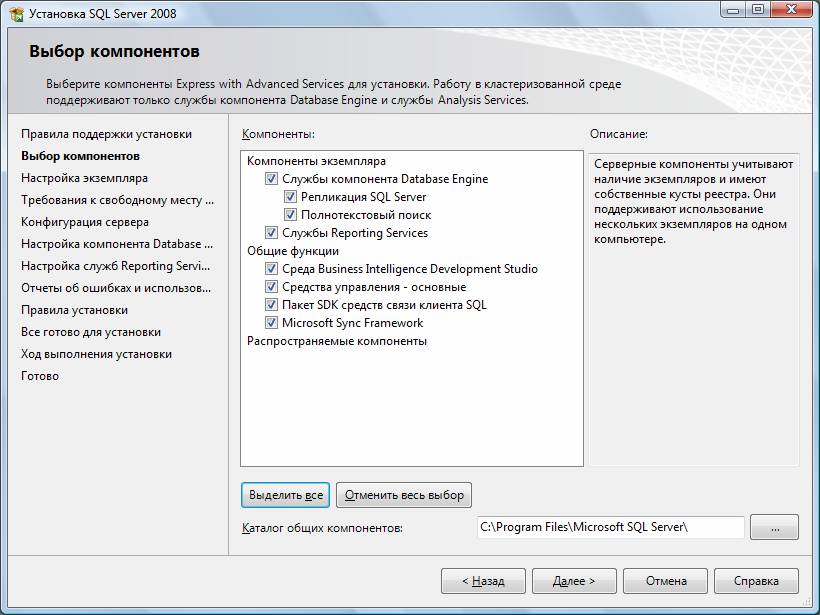Toggle the full-text search (Полнотекстовый поиск) checkbox
820x615 pixels.
pyautogui.click(x=291, y=215)
